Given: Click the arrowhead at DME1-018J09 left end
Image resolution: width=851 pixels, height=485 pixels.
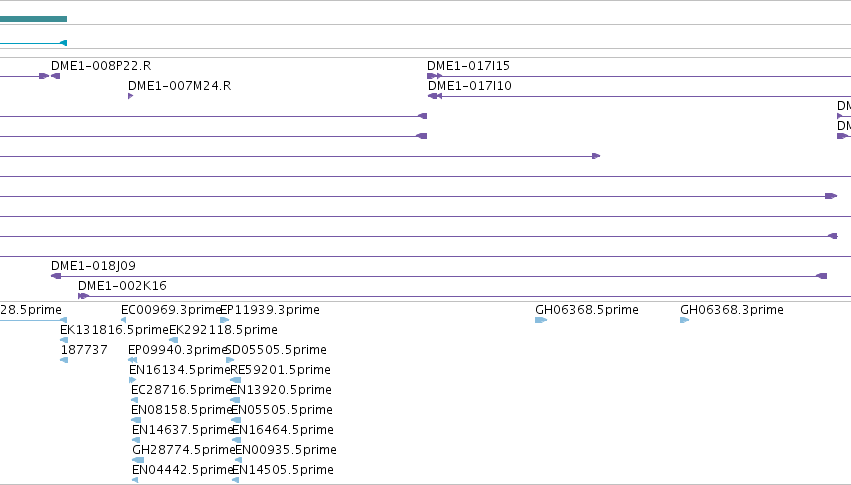Looking at the screenshot, I should (x=56, y=276).
